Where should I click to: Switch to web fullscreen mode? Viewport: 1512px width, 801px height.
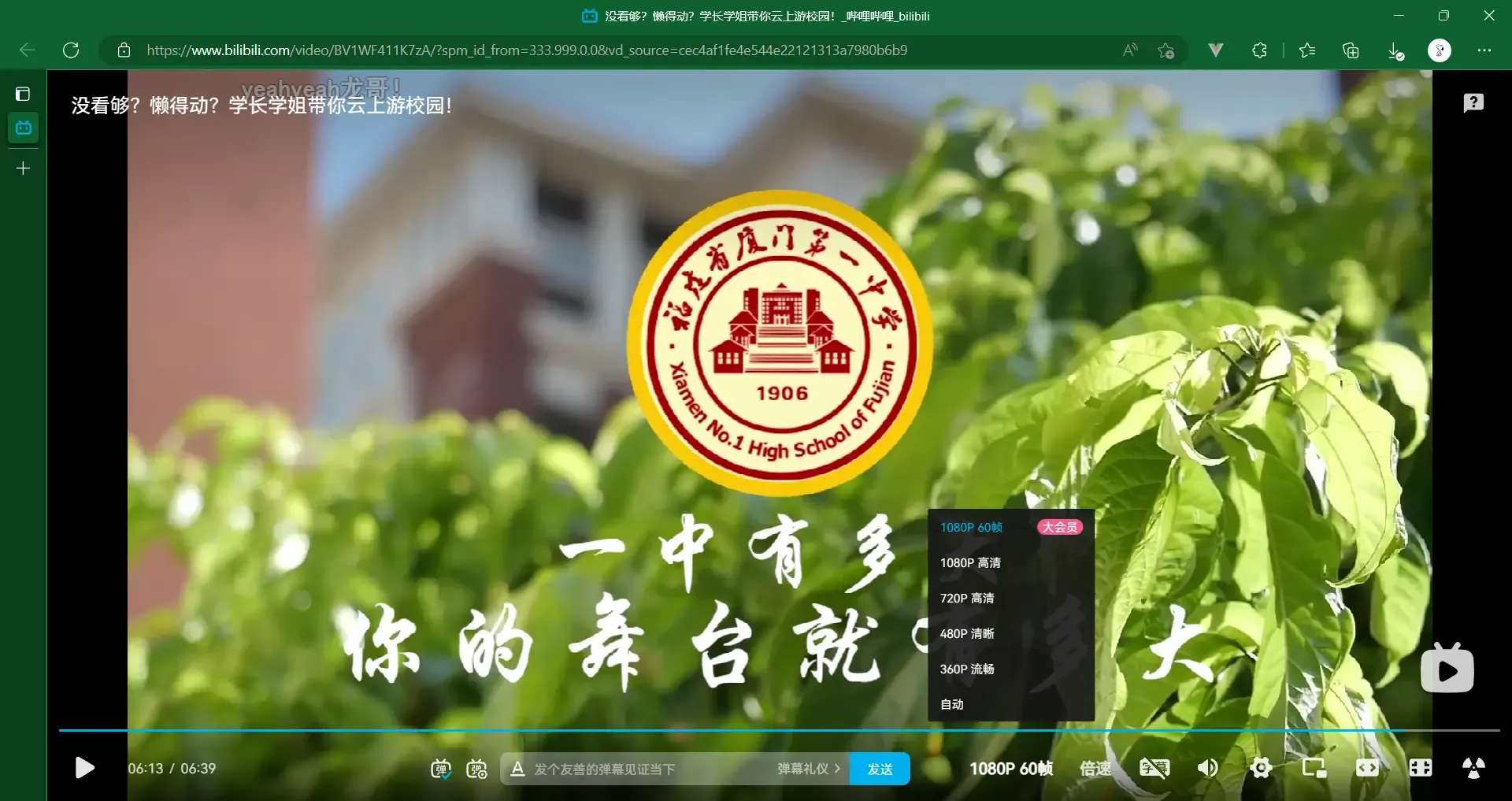[1421, 768]
